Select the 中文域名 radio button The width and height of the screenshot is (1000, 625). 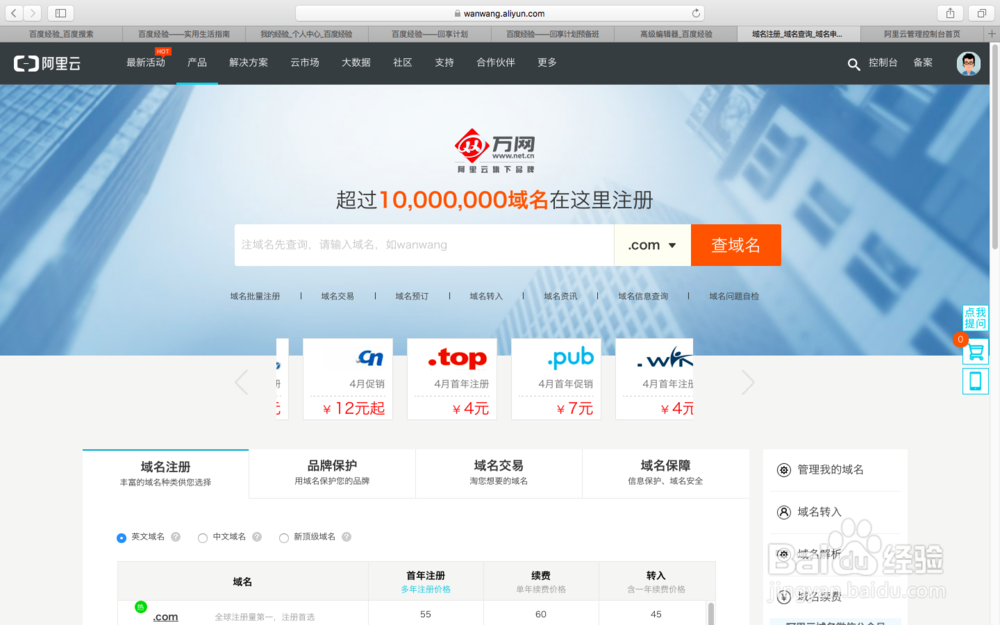coord(202,538)
